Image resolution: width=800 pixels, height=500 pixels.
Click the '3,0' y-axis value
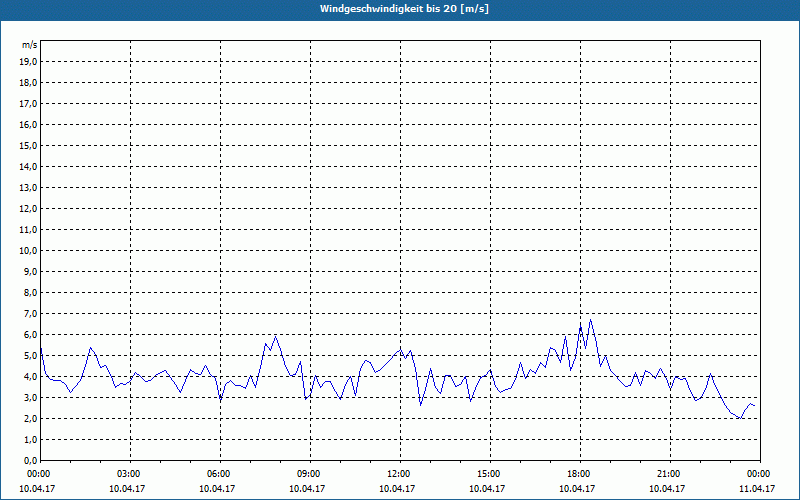31,397
